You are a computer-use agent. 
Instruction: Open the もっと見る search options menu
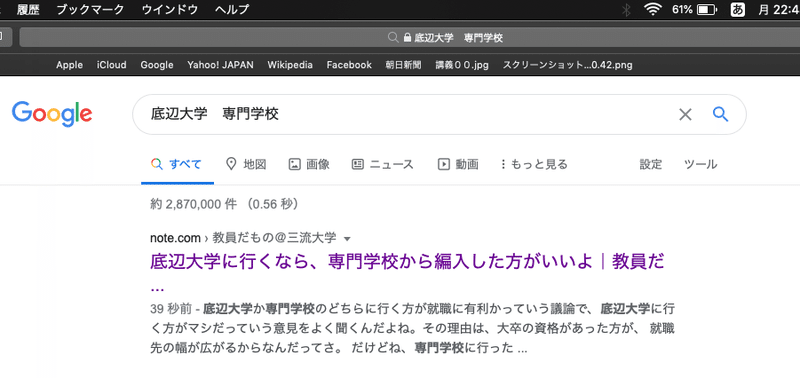[x=534, y=164]
